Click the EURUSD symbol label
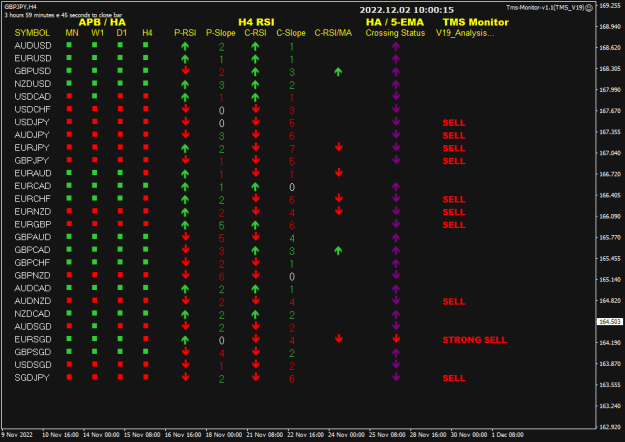The height and width of the screenshot is (442, 625). click(x=33, y=59)
